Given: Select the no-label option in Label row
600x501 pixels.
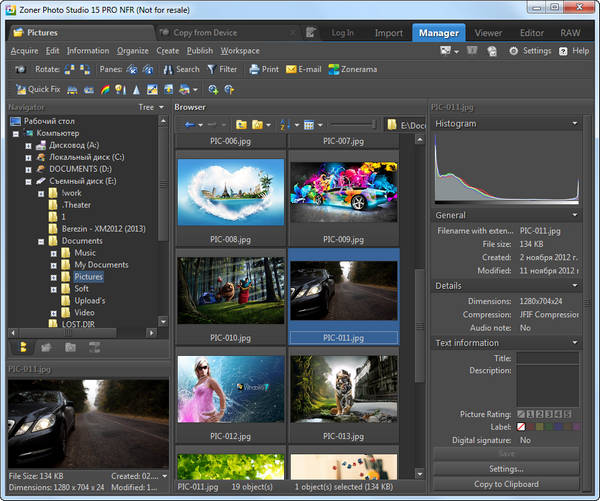Looking at the screenshot, I should coord(521,427).
